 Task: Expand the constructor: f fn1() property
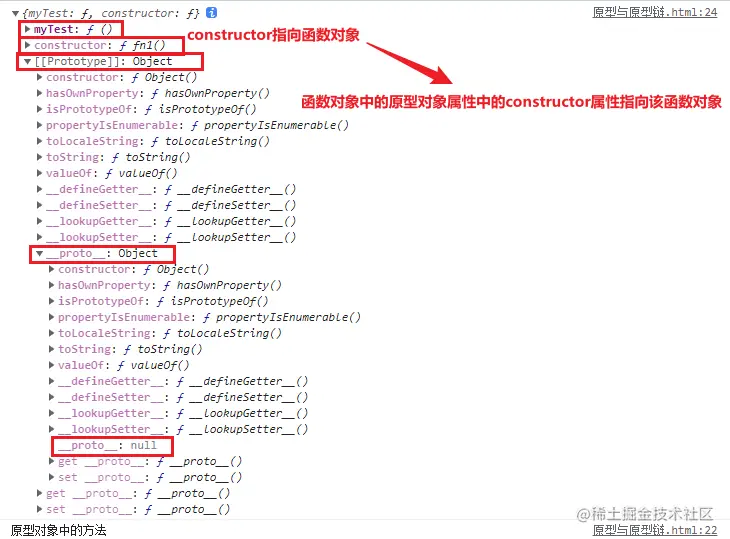(27, 45)
